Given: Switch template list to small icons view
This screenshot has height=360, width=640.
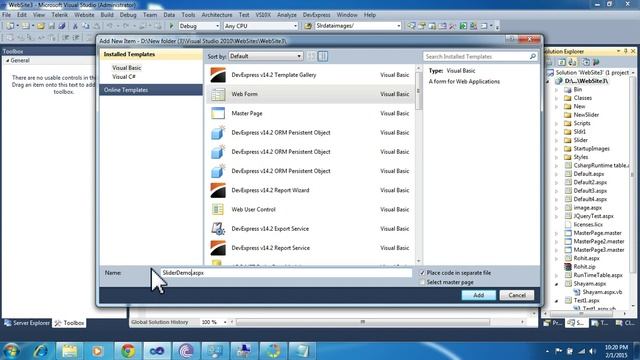Looking at the screenshot, I should [x=312, y=56].
